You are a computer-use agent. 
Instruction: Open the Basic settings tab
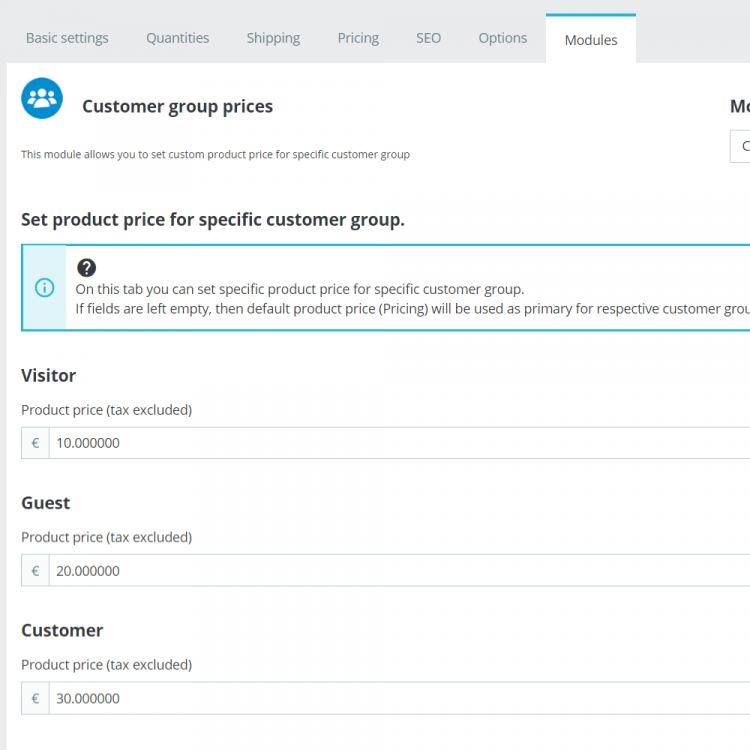point(67,38)
